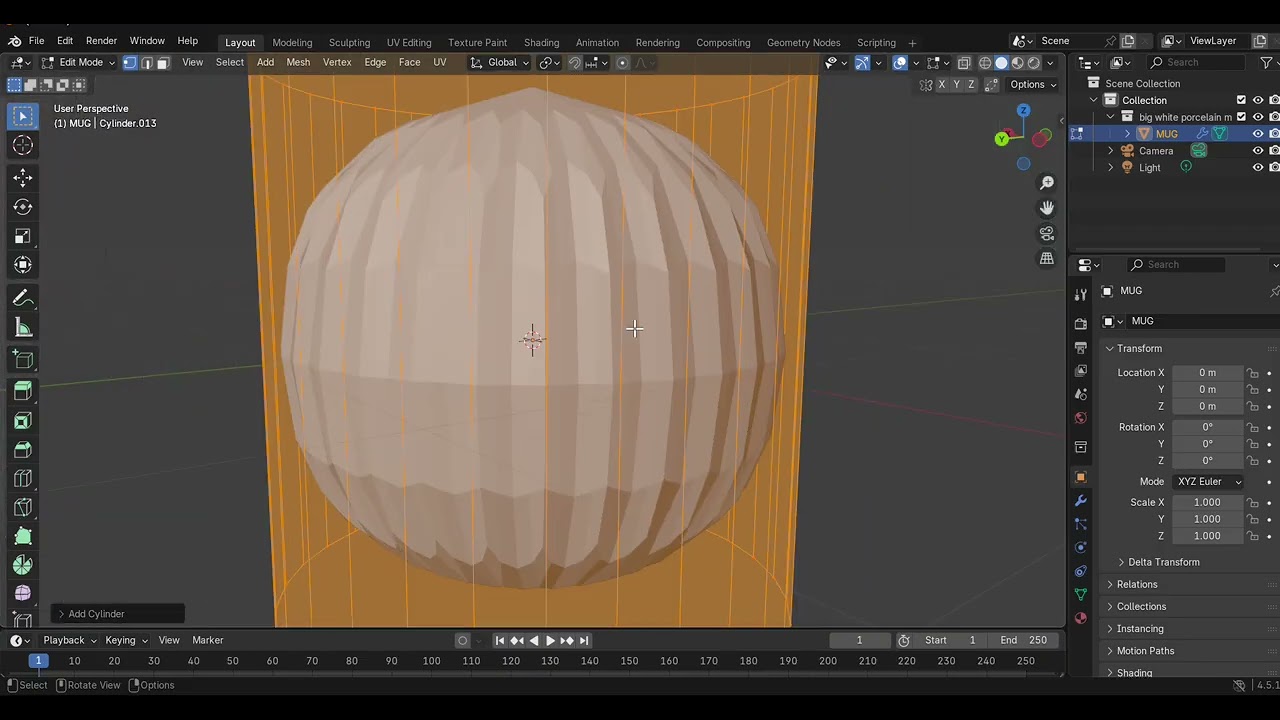Open the XYZ Euler rotation mode dropdown
Image resolution: width=1280 pixels, height=720 pixels.
[1209, 481]
